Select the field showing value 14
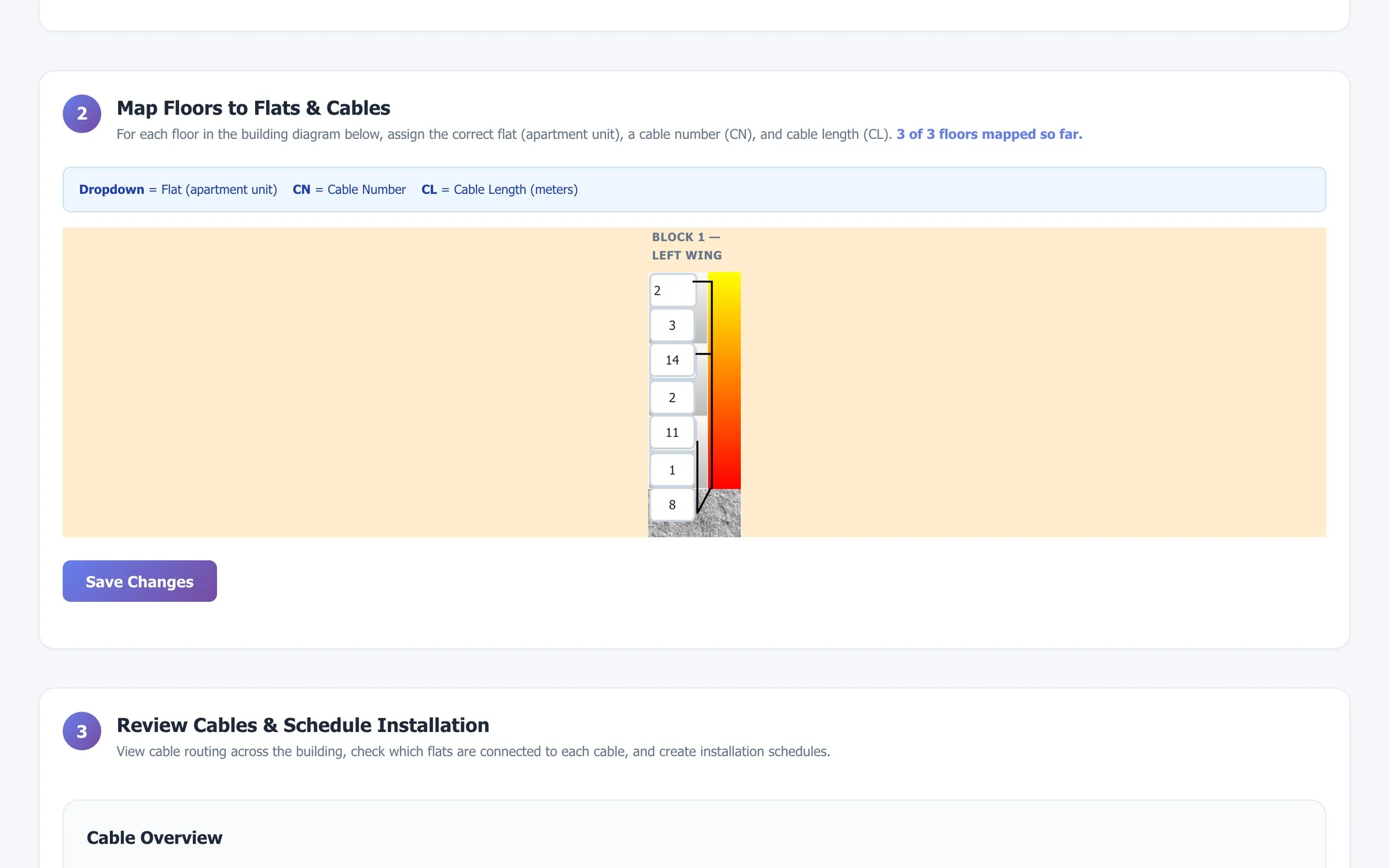 [672, 360]
